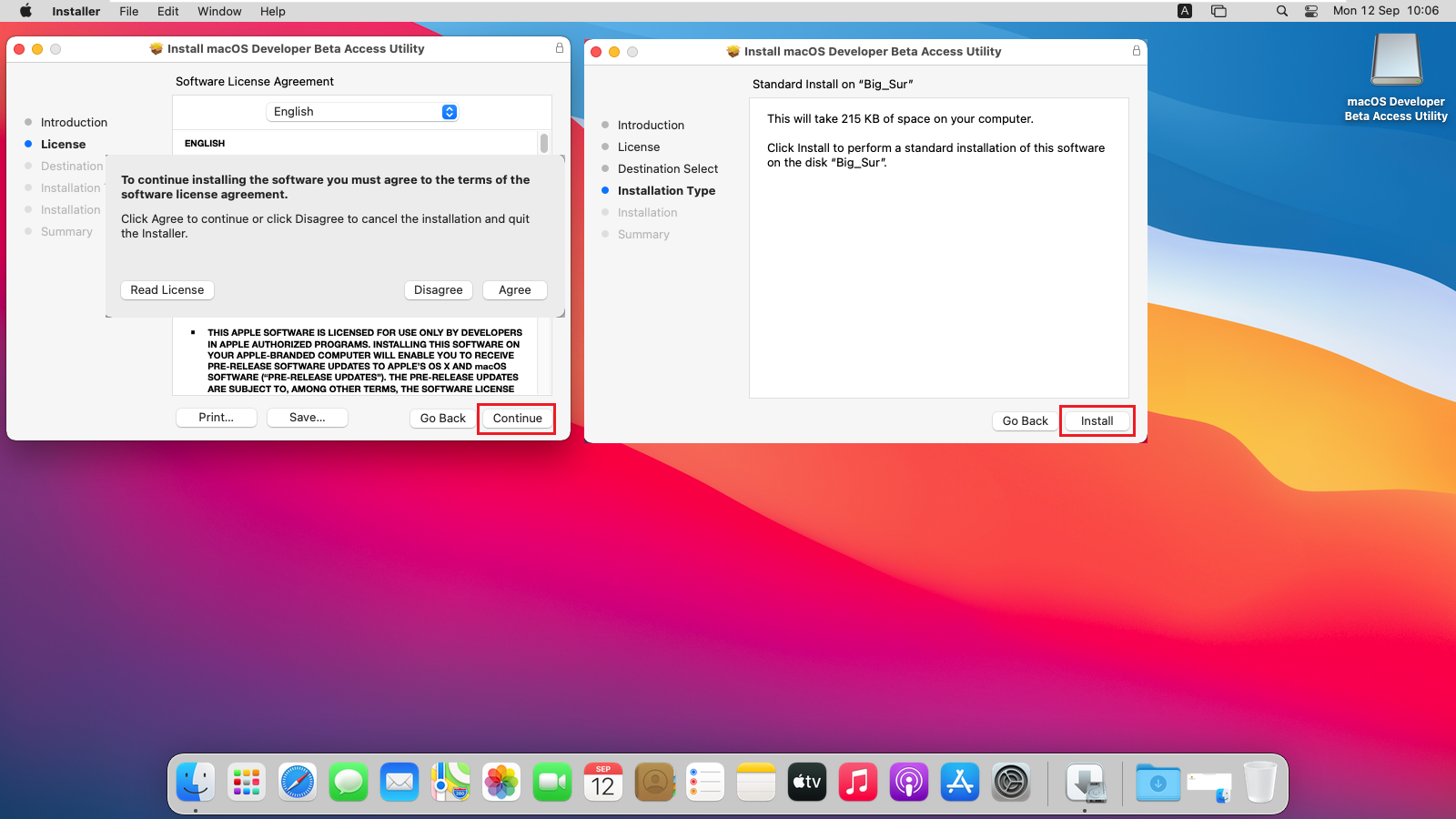The image size is (1456, 819).
Task: Open Contacts from the Dock
Action: (654, 783)
